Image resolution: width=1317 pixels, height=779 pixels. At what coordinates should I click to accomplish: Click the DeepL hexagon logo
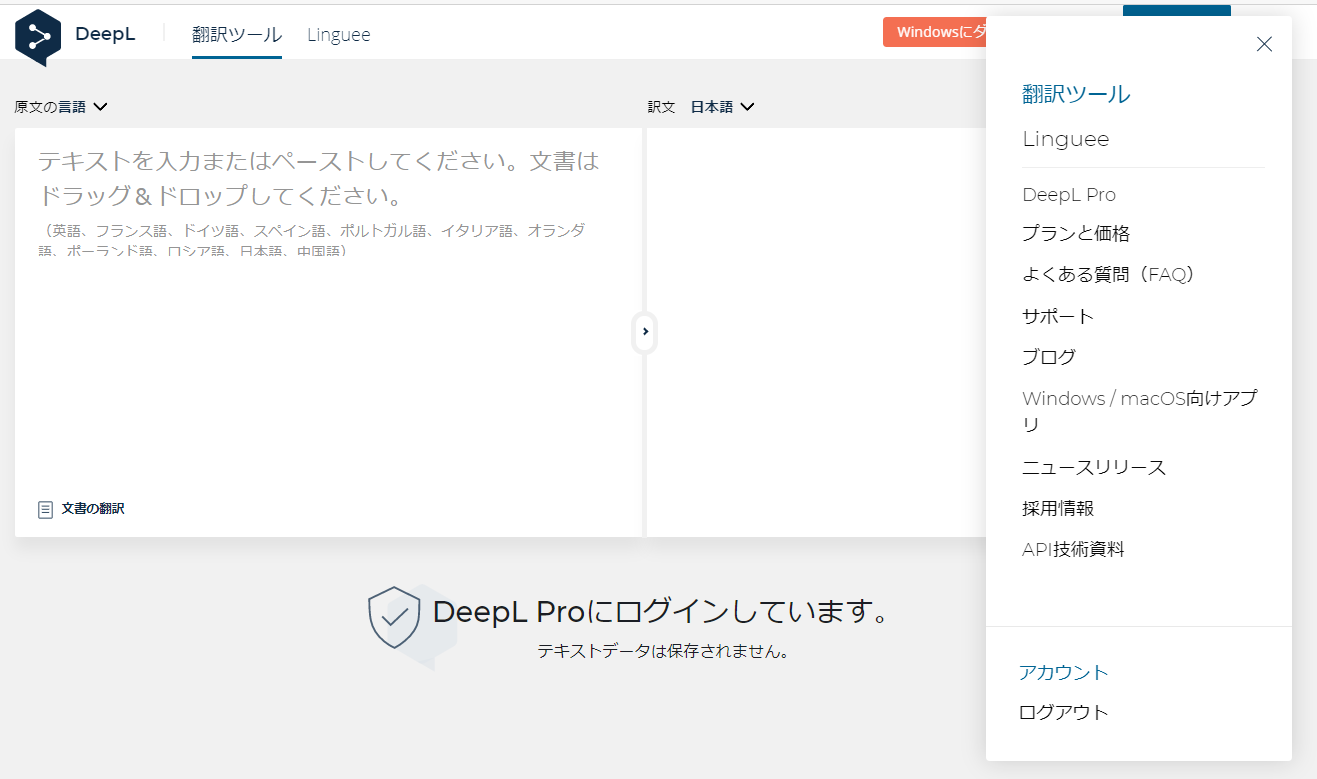[x=38, y=36]
